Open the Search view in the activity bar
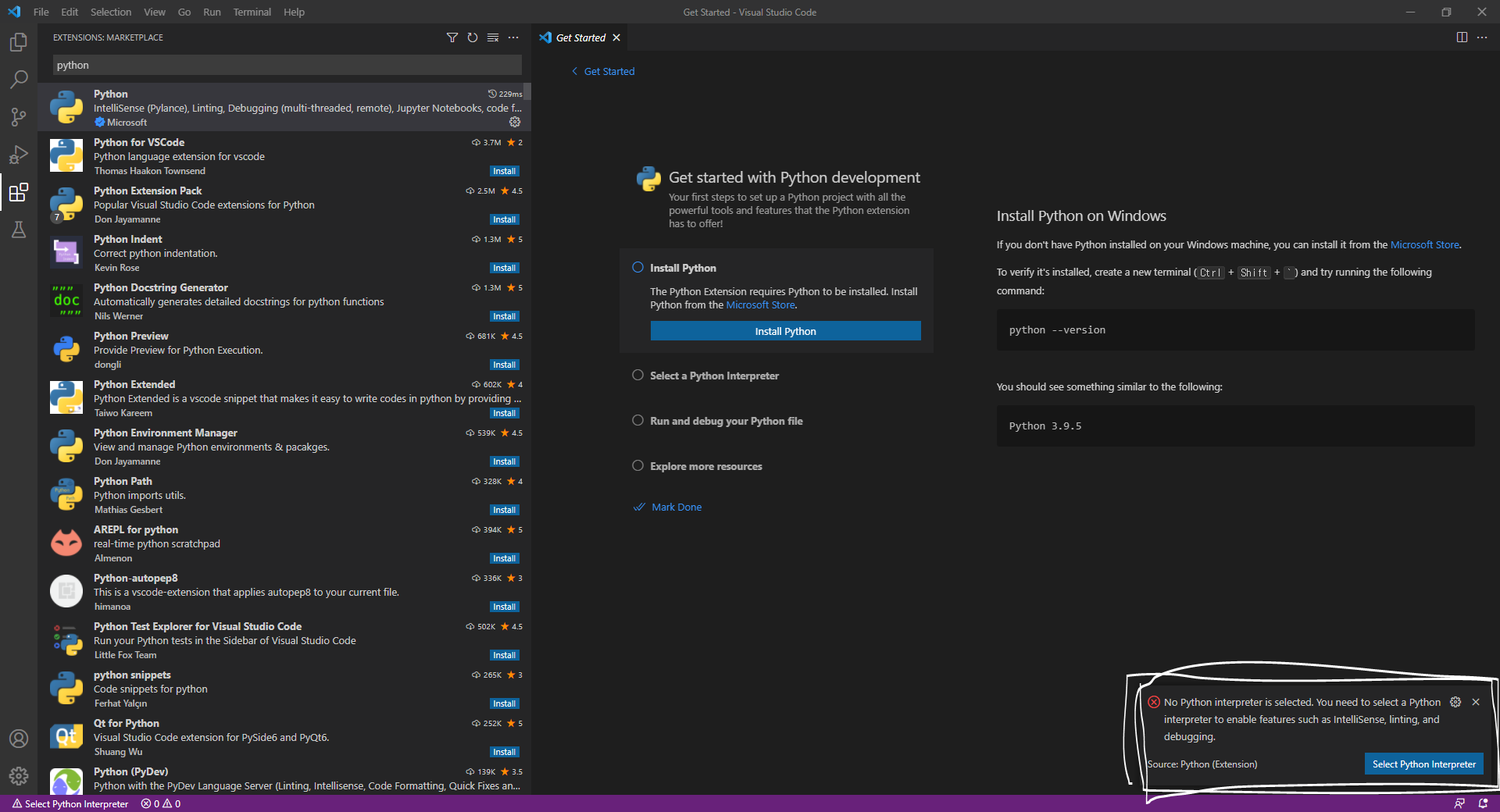 point(19,80)
